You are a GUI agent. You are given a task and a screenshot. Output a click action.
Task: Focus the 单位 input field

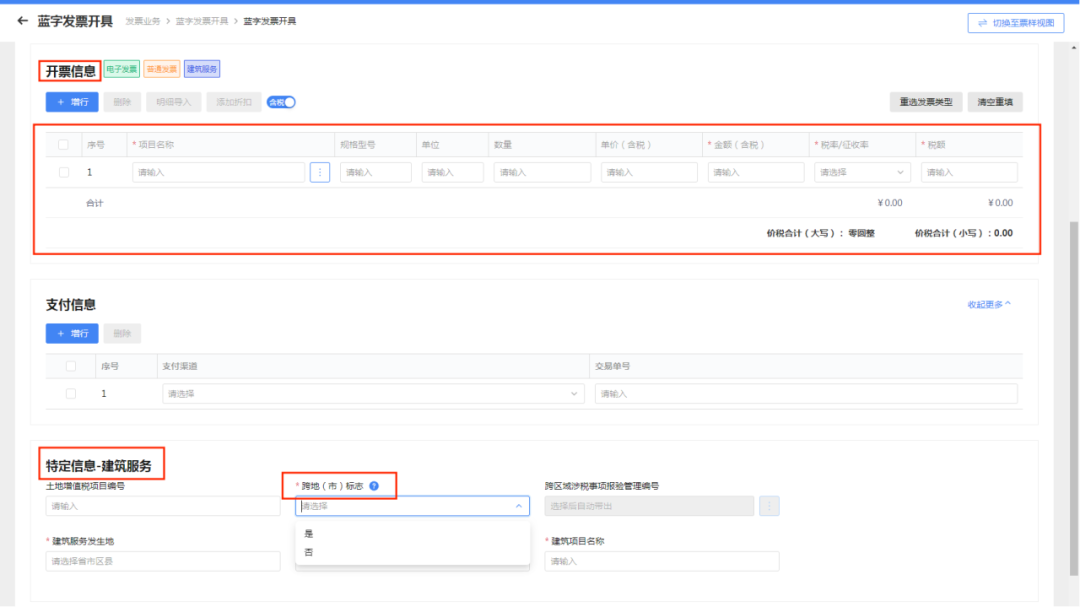click(453, 172)
